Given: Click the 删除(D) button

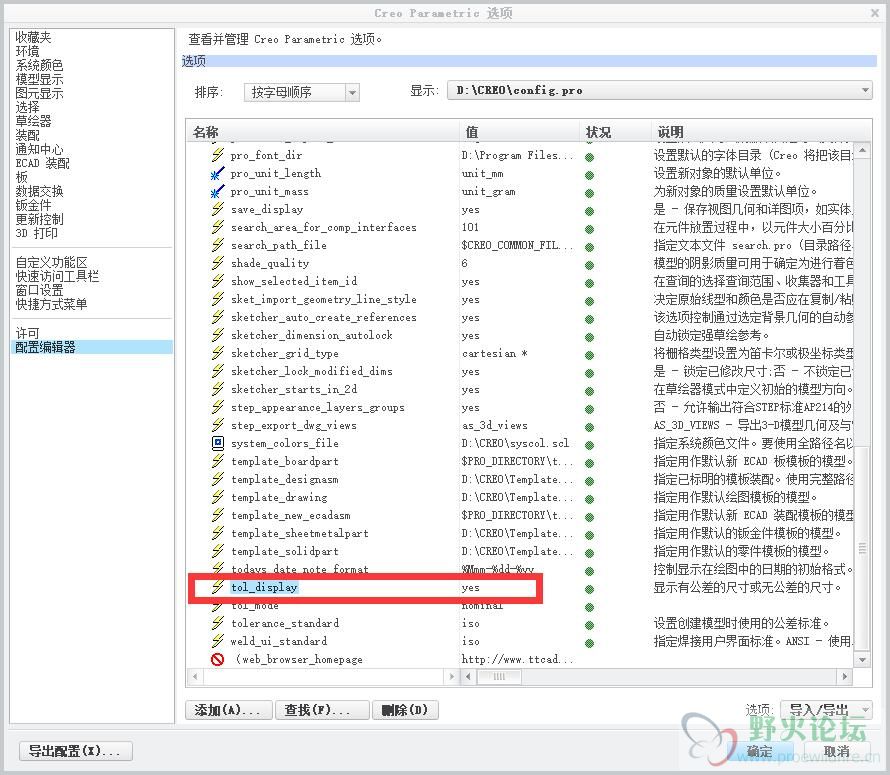Looking at the screenshot, I should [405, 710].
